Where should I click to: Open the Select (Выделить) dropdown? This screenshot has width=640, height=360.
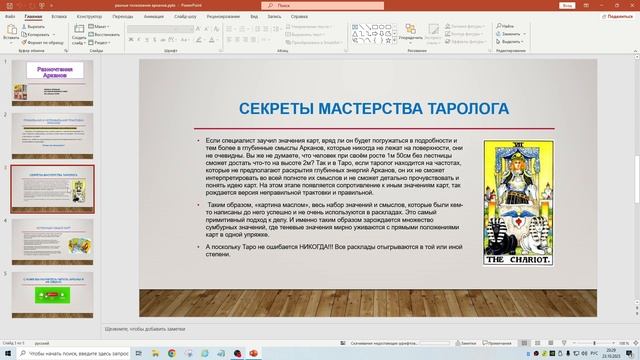tap(510, 42)
